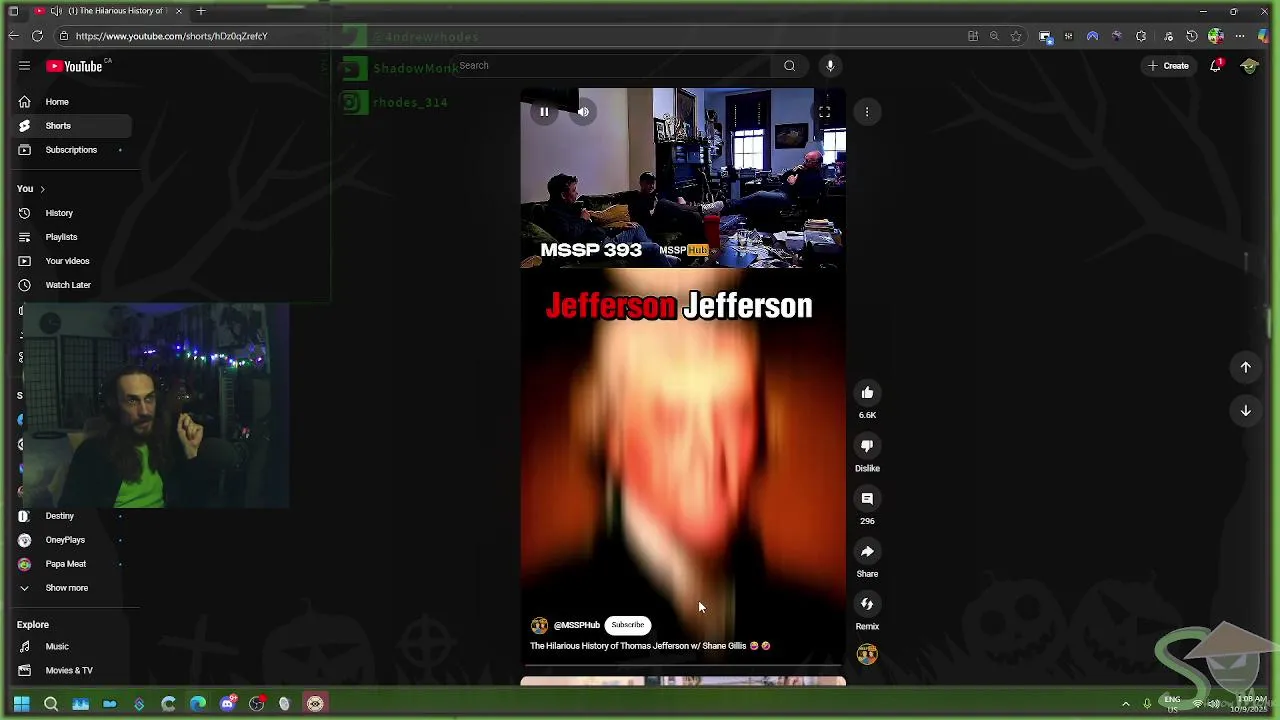Open the 296 comments
The width and height of the screenshot is (1280, 720).
(867, 499)
